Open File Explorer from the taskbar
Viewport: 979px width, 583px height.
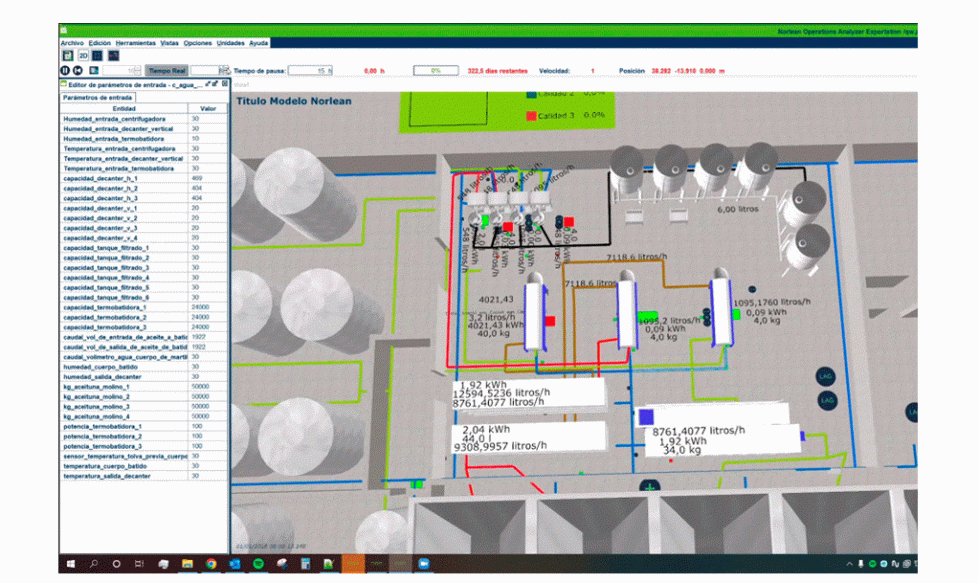coord(187,564)
